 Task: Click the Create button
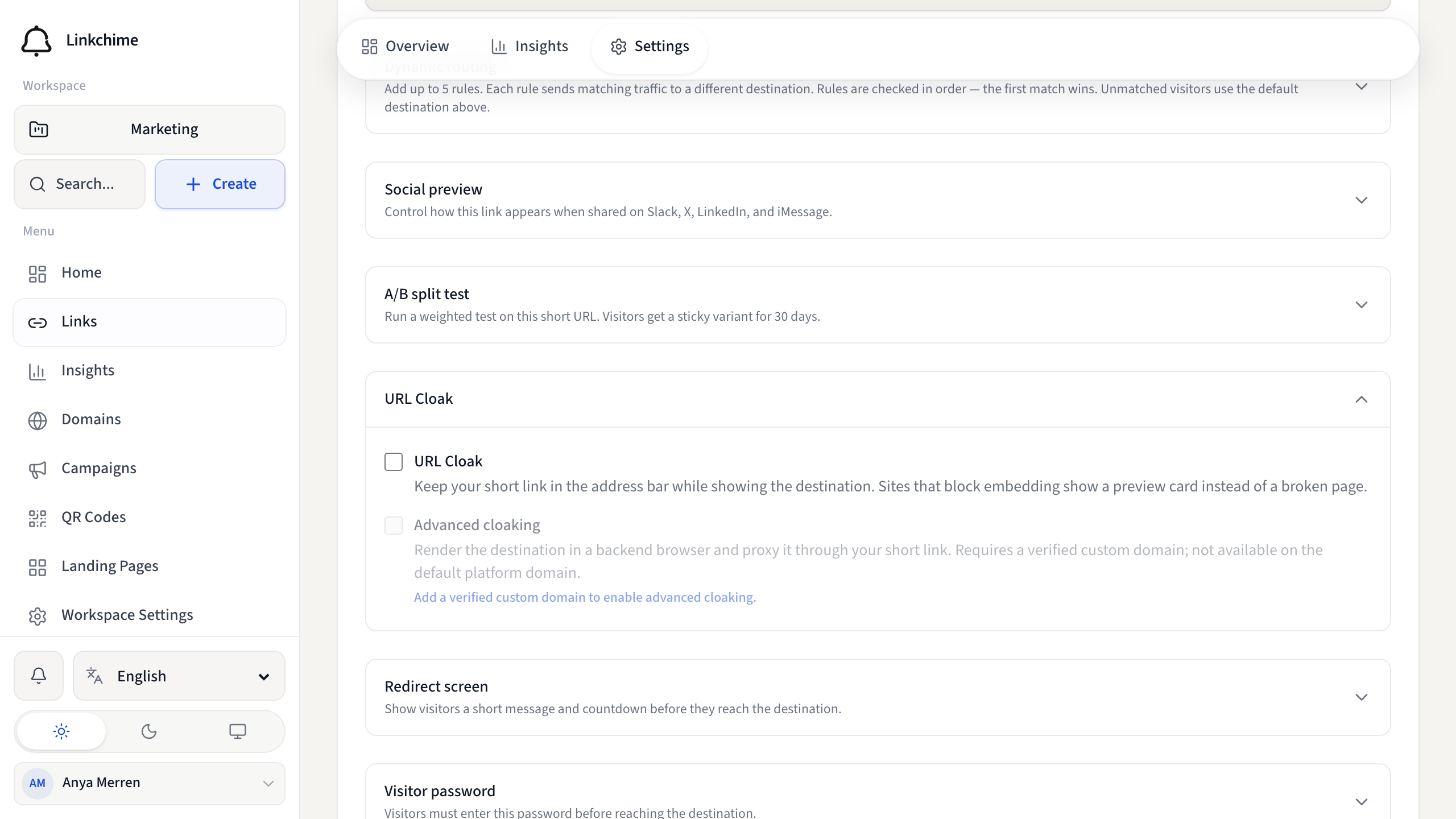[220, 184]
